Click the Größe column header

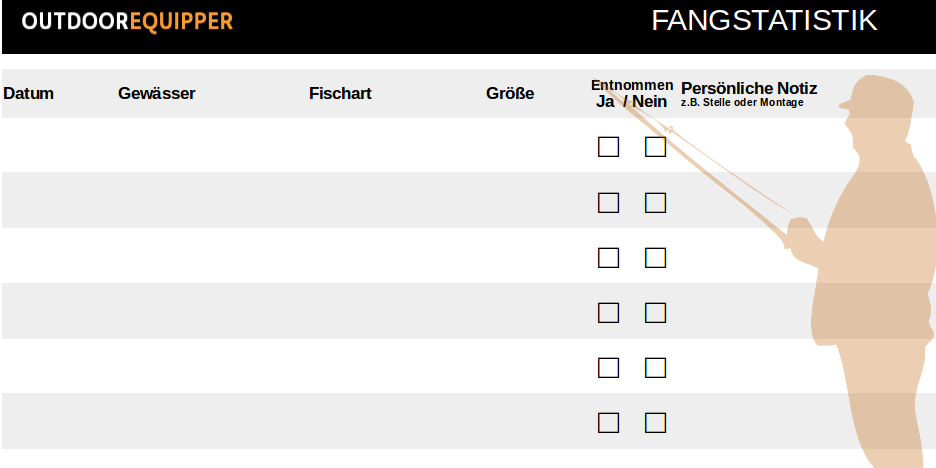point(510,94)
